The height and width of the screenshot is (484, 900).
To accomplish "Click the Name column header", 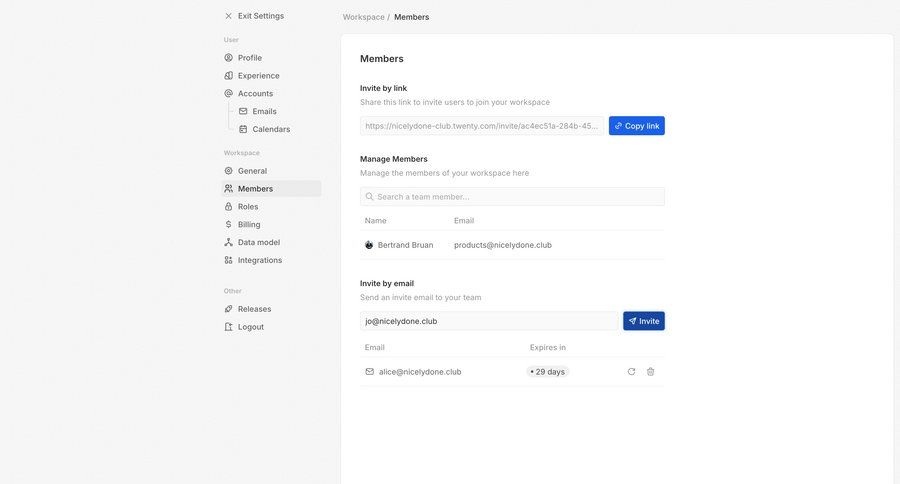I will [x=375, y=220].
